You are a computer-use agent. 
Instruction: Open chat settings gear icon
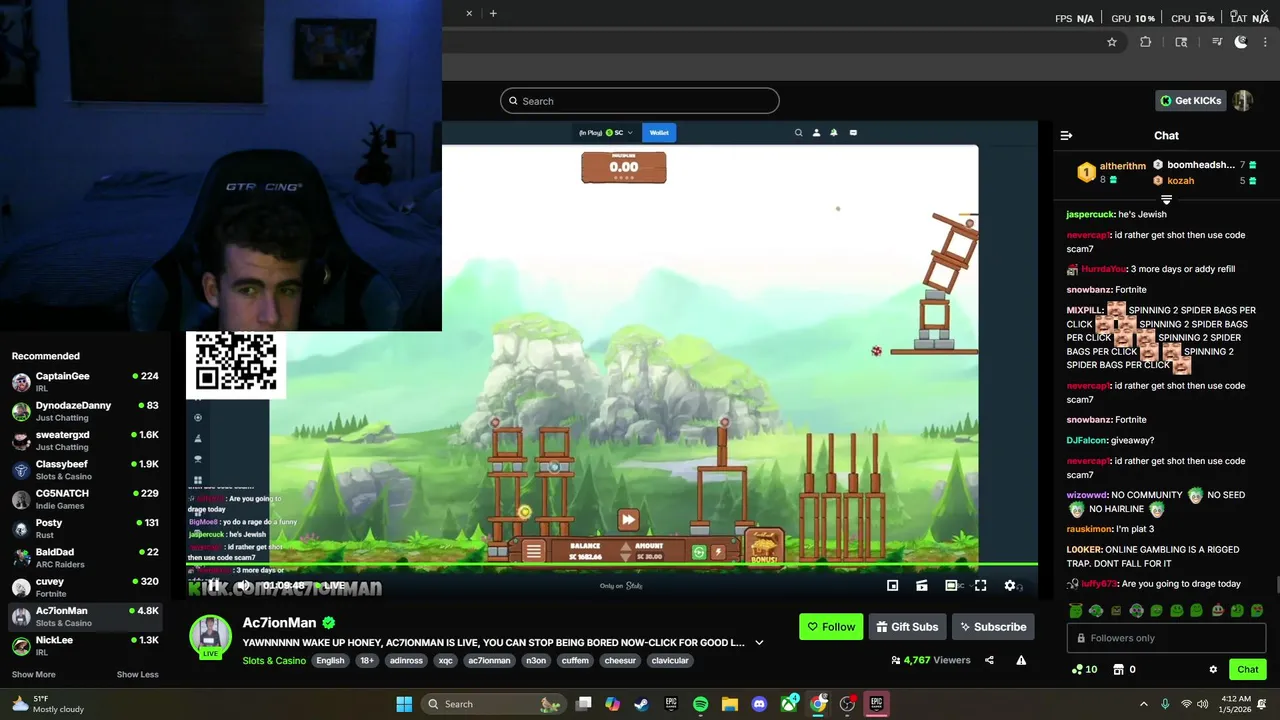tap(1213, 669)
